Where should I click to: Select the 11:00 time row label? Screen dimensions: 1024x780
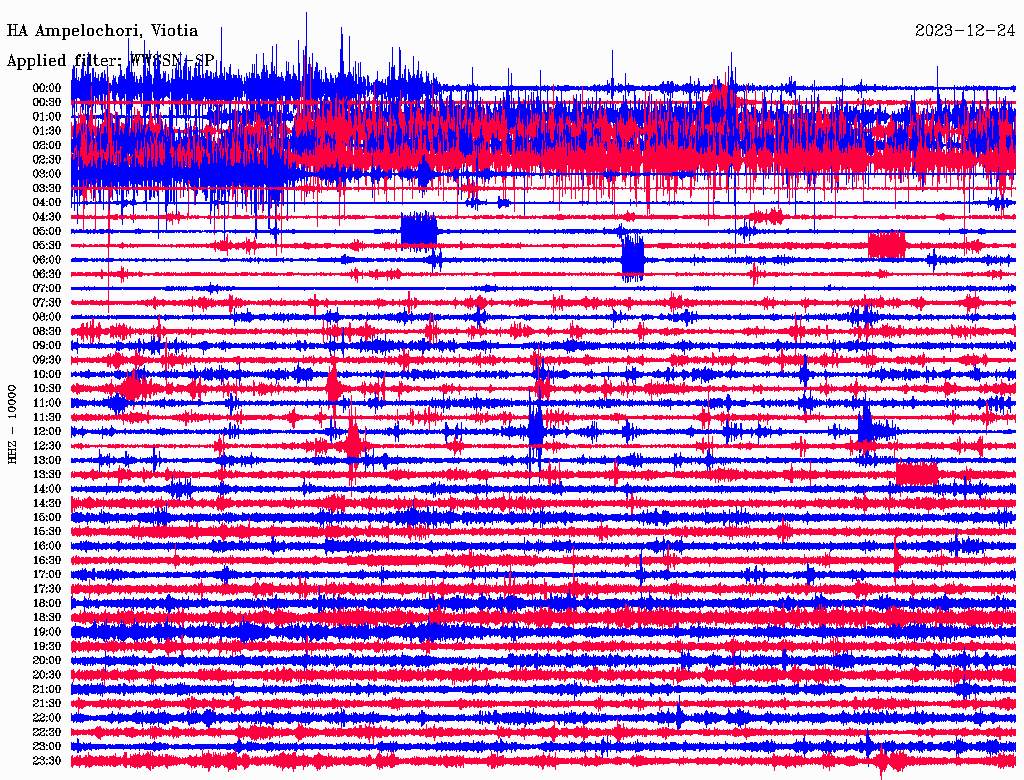47,403
